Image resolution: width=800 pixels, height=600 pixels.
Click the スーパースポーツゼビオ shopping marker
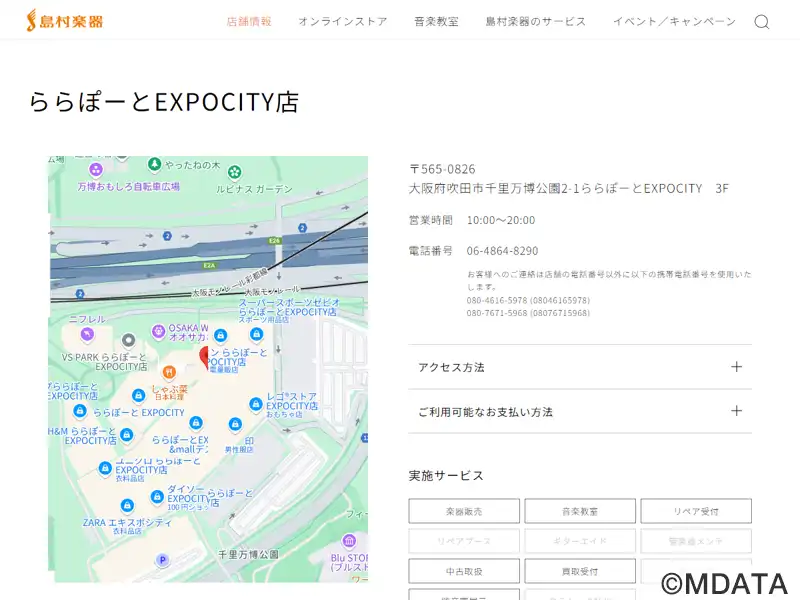[x=256, y=334]
